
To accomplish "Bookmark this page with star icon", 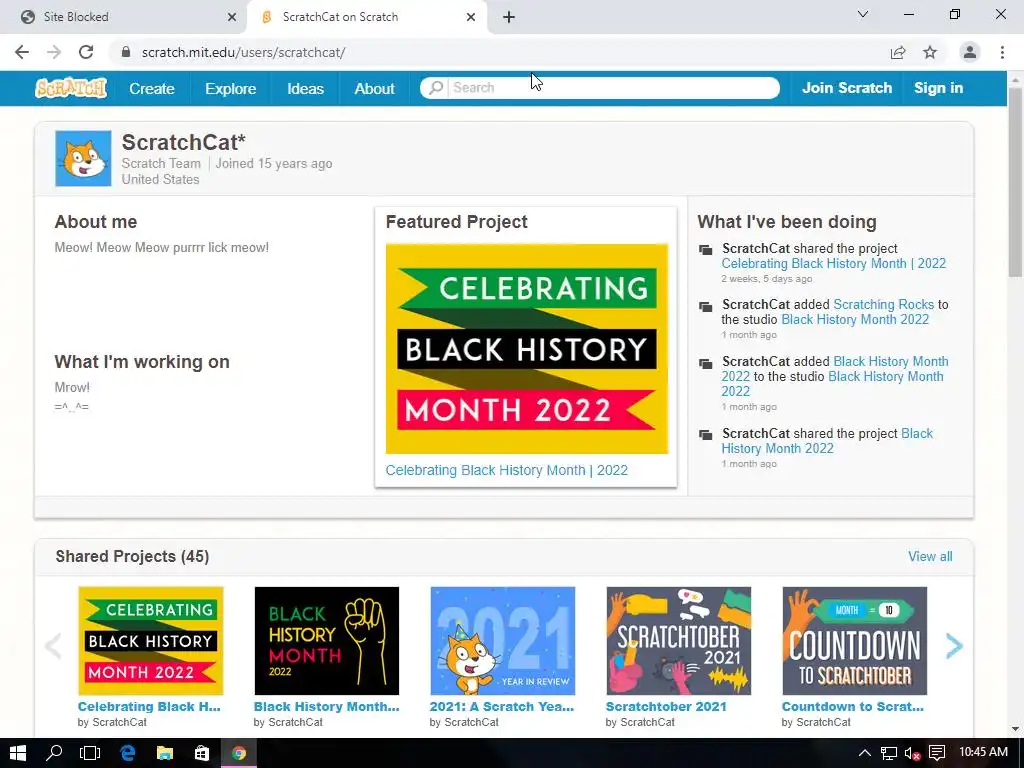I will click(930, 52).
